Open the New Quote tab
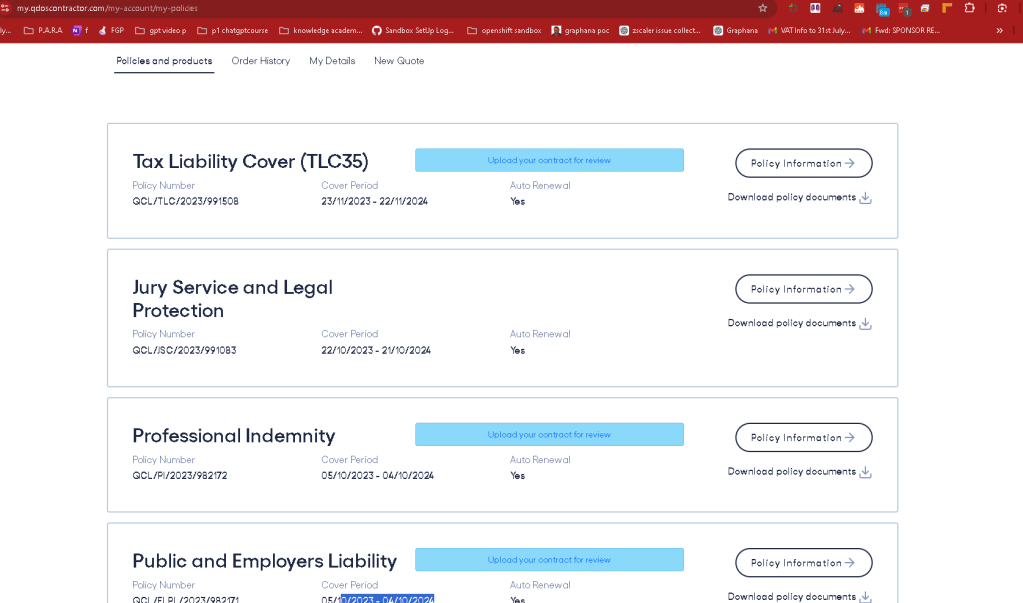Image resolution: width=1023 pixels, height=603 pixels. (399, 61)
